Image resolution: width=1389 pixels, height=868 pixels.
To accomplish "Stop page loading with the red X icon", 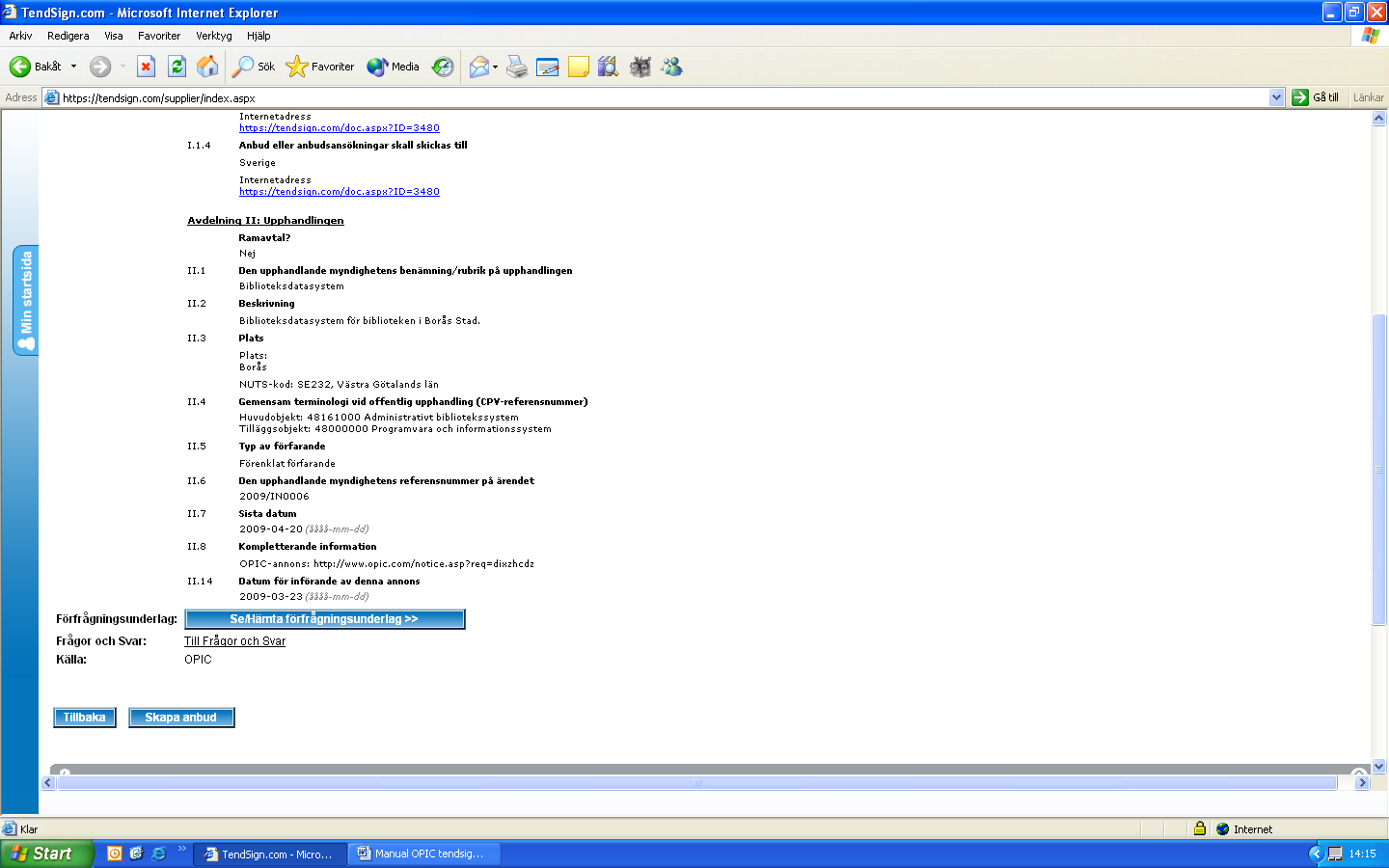I will click(x=146, y=67).
